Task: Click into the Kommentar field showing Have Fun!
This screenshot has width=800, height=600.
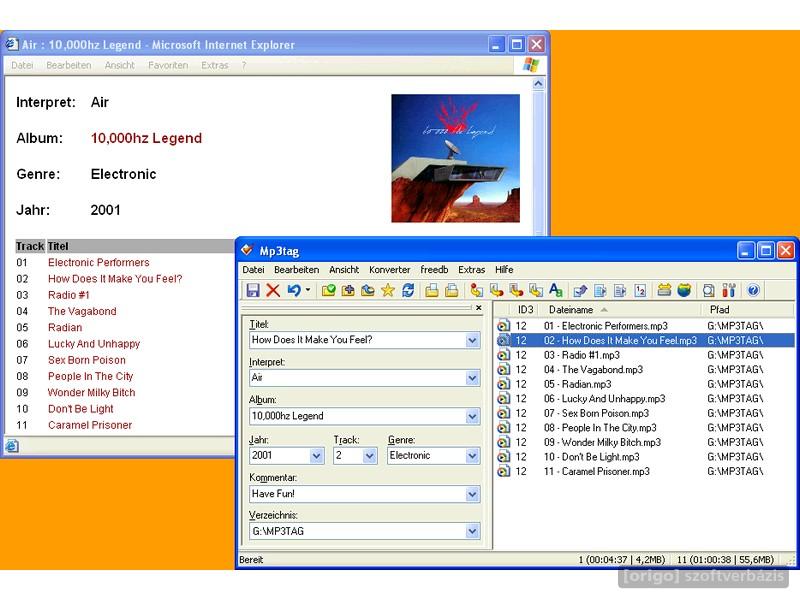Action: click(x=358, y=494)
